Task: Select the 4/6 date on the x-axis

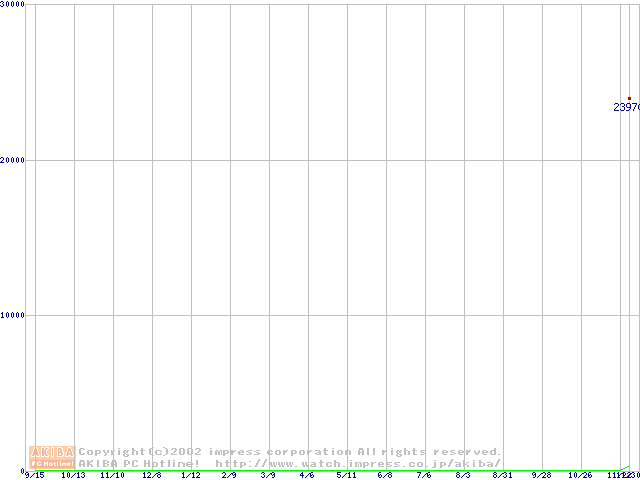Action: point(306,475)
